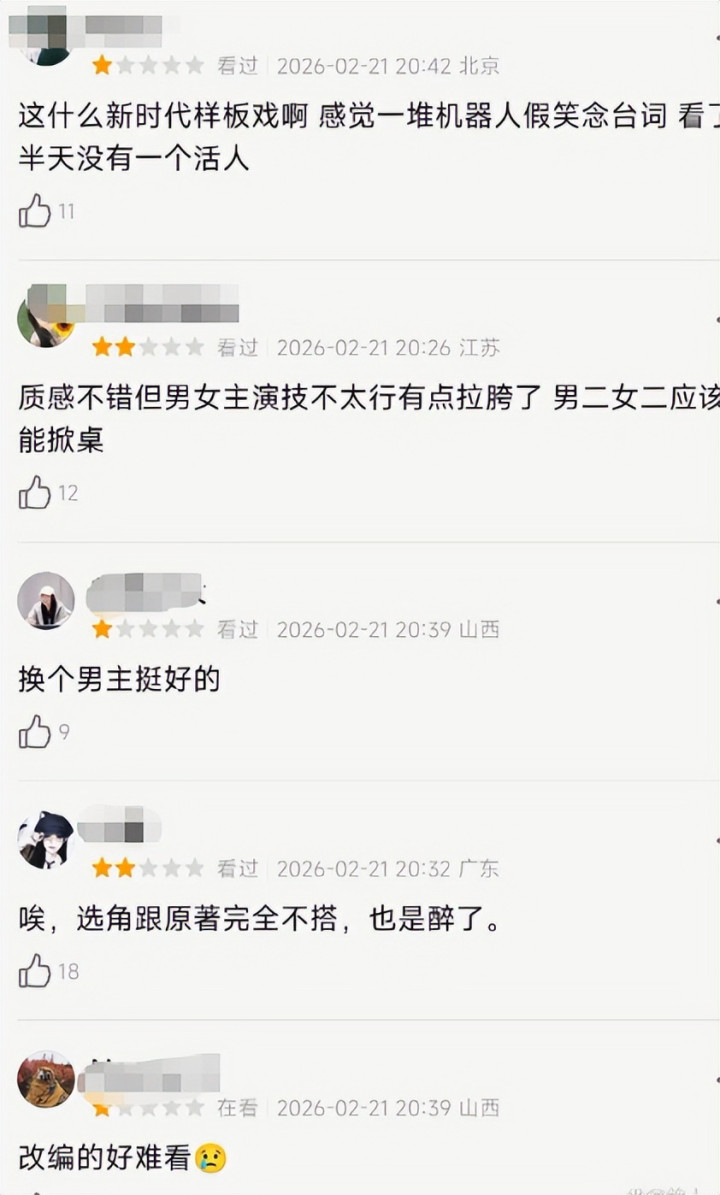Like the review with 11 likes
The height and width of the screenshot is (1195, 720).
click(x=34, y=210)
